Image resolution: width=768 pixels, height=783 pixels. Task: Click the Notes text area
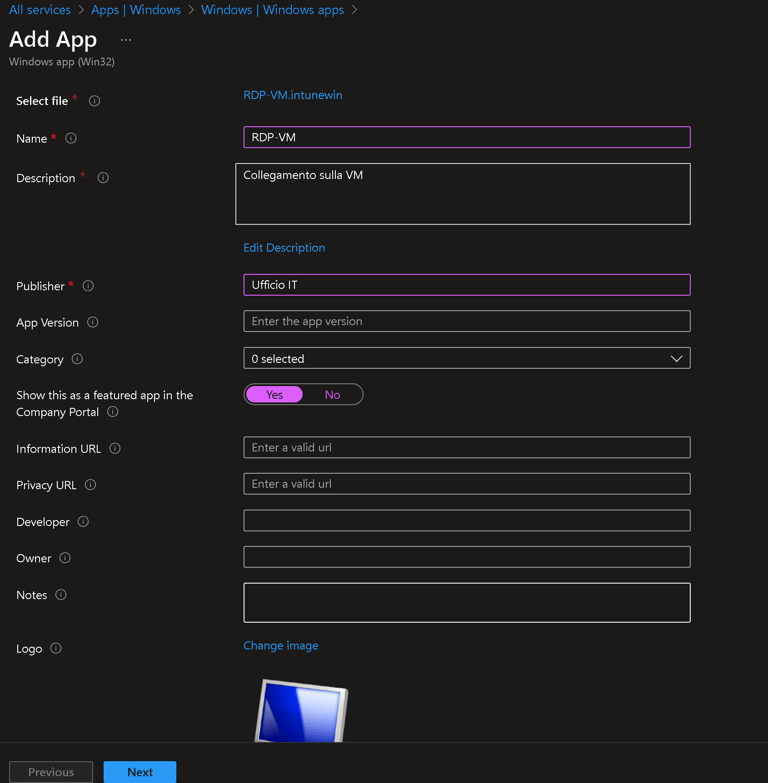coord(467,603)
